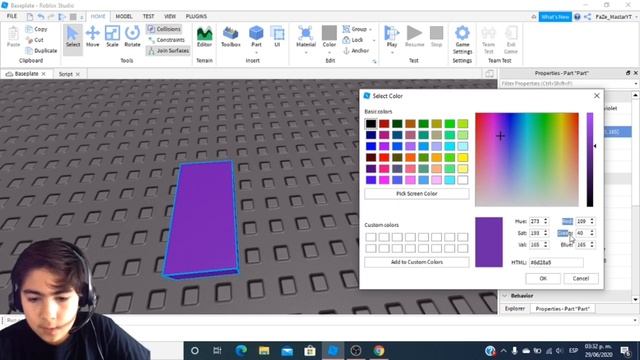
Task: Click the HTML color code field
Action: point(556,262)
